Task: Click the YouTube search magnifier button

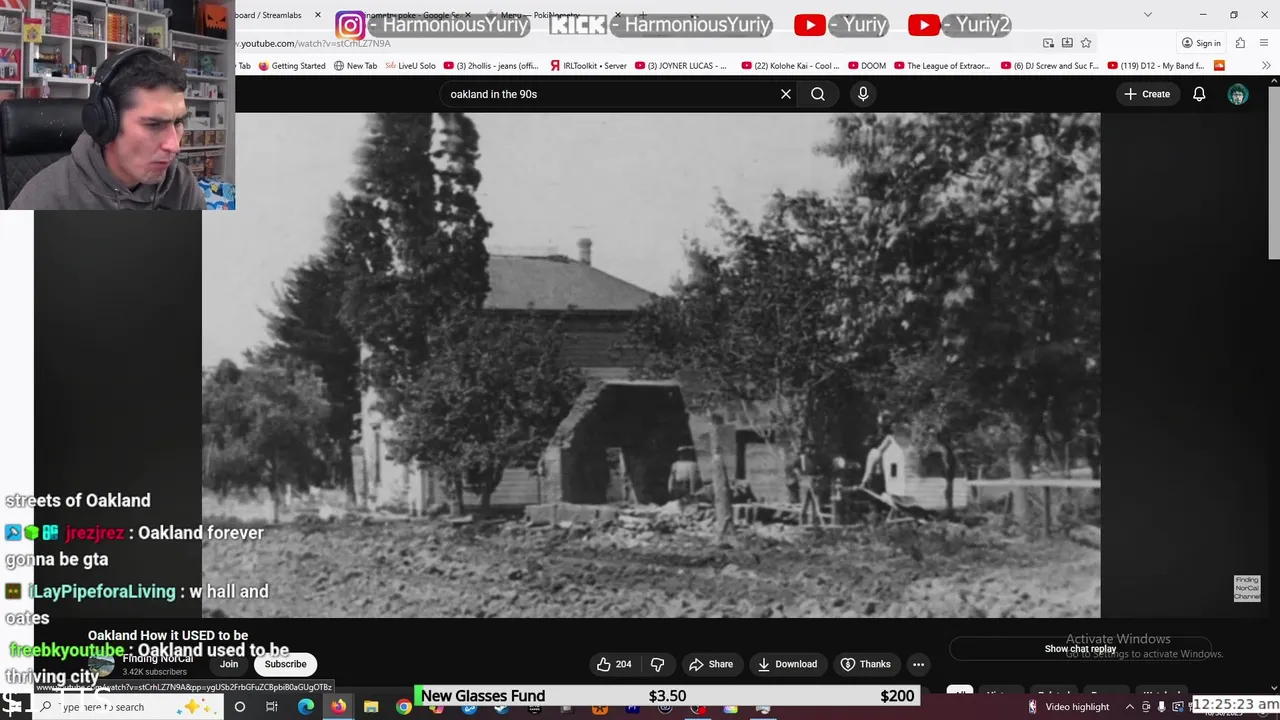Action: coord(818,94)
